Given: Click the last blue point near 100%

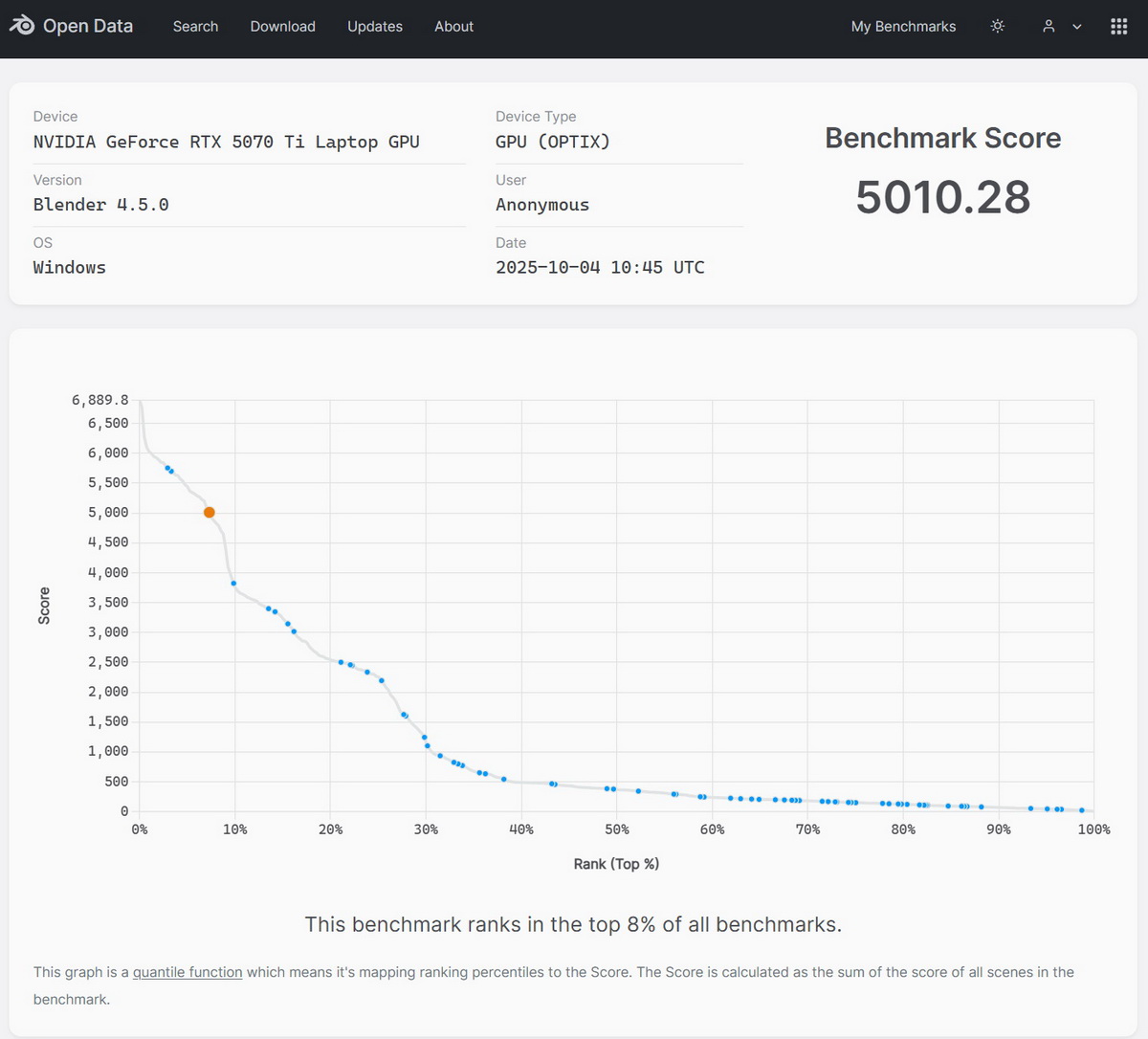Looking at the screenshot, I should (x=1082, y=810).
